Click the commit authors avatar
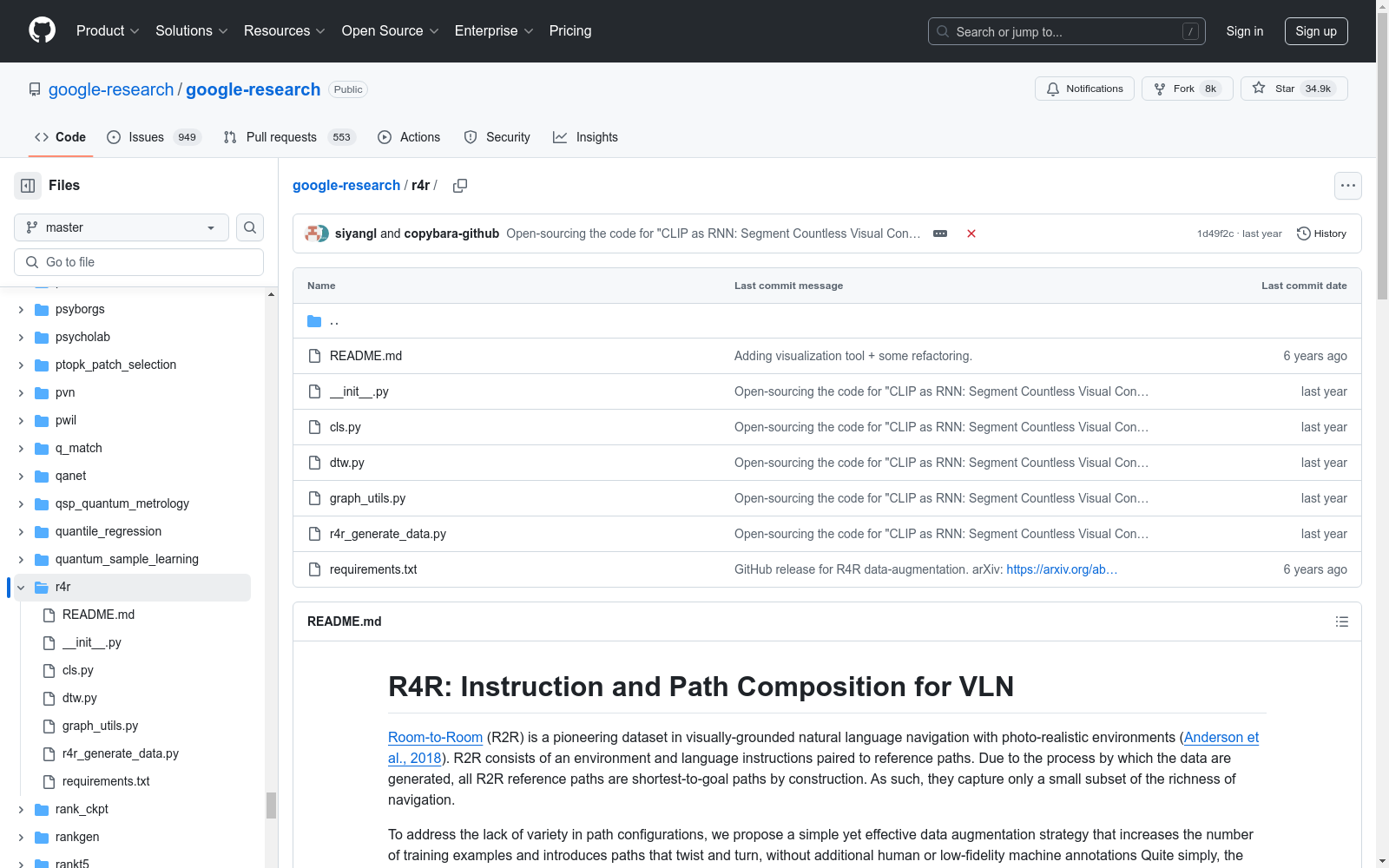This screenshot has width=1389, height=868. 317,233
